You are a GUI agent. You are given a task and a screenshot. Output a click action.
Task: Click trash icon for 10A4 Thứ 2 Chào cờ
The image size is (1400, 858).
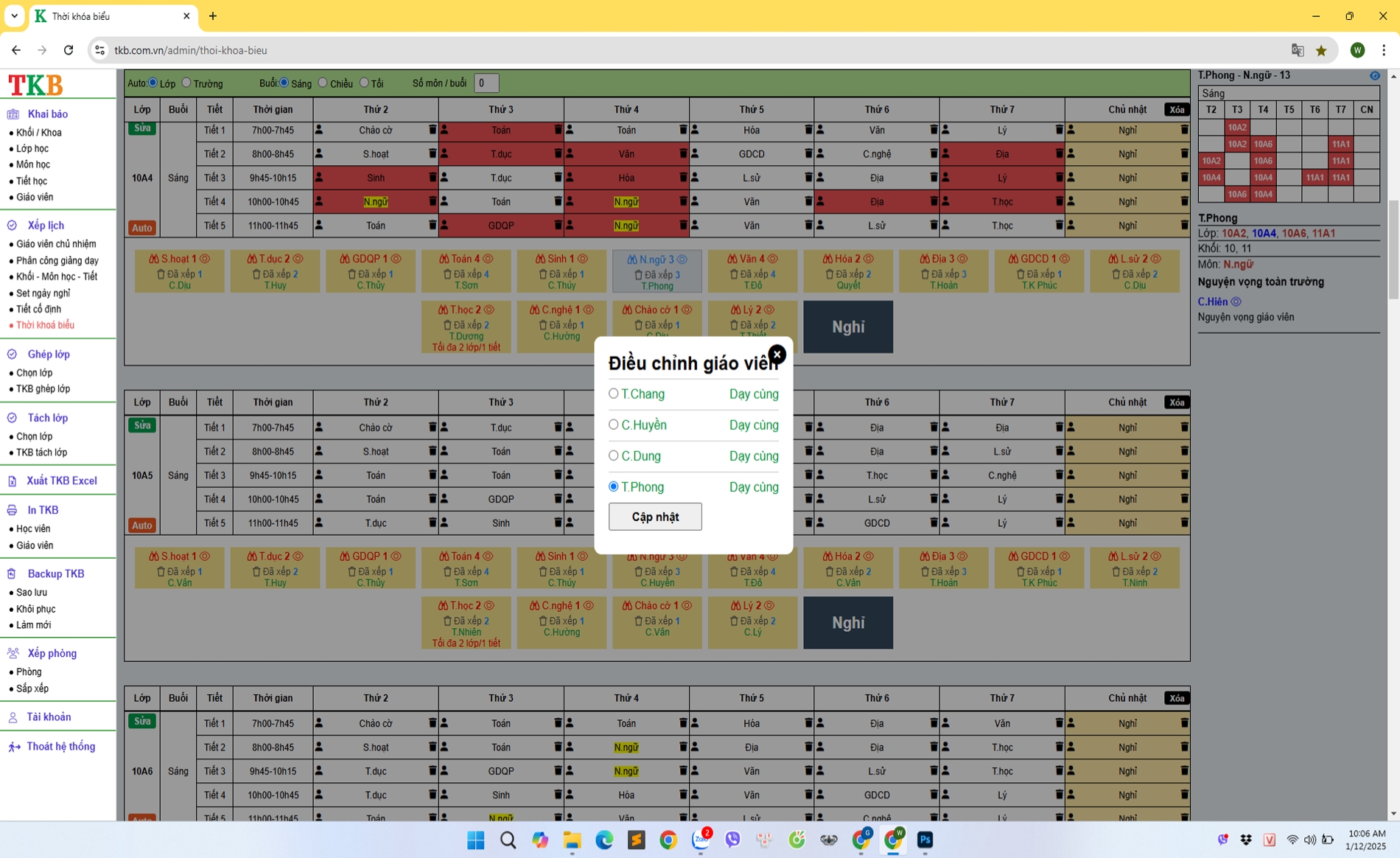[433, 130]
